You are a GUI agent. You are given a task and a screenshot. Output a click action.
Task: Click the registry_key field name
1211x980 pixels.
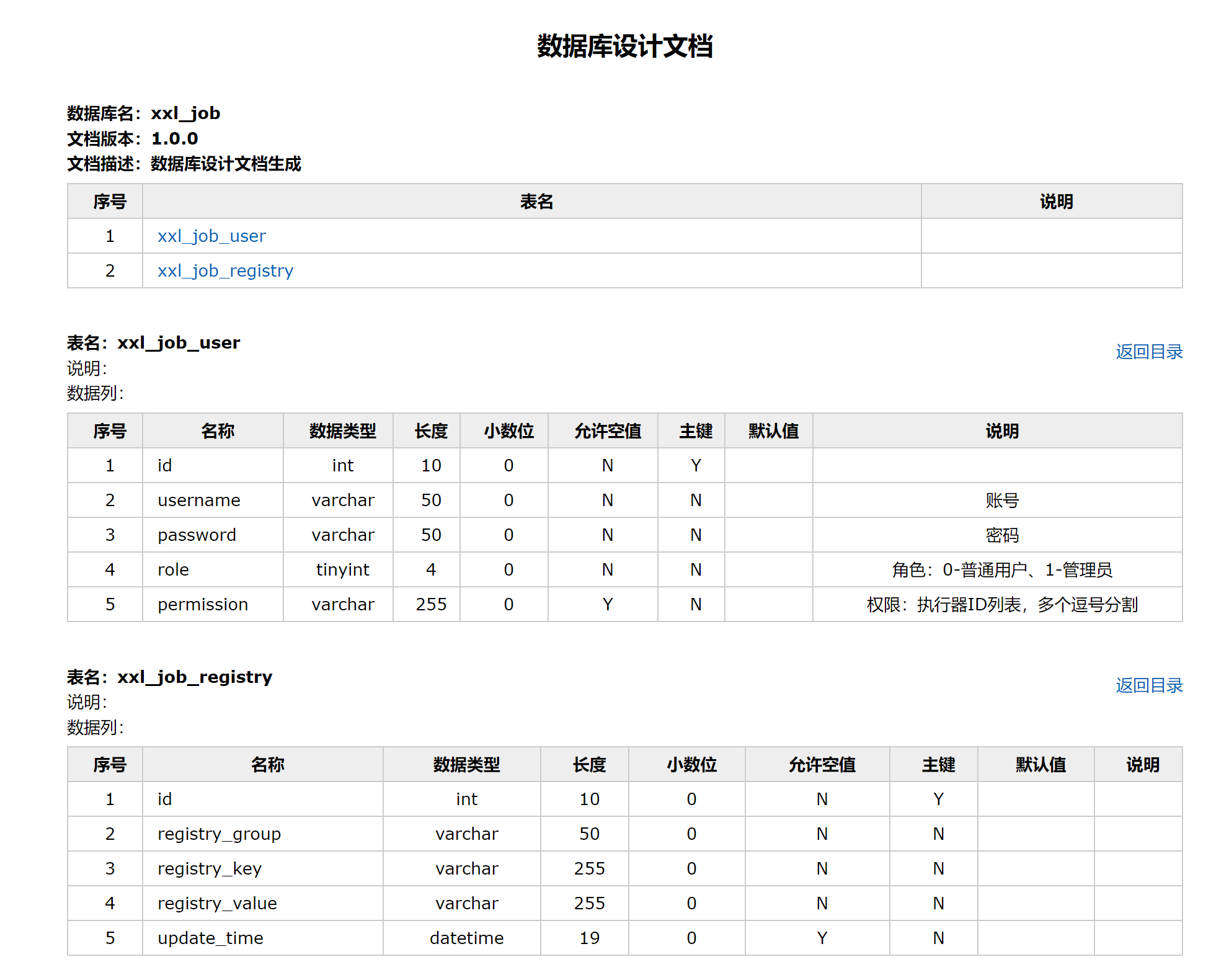(x=210, y=869)
